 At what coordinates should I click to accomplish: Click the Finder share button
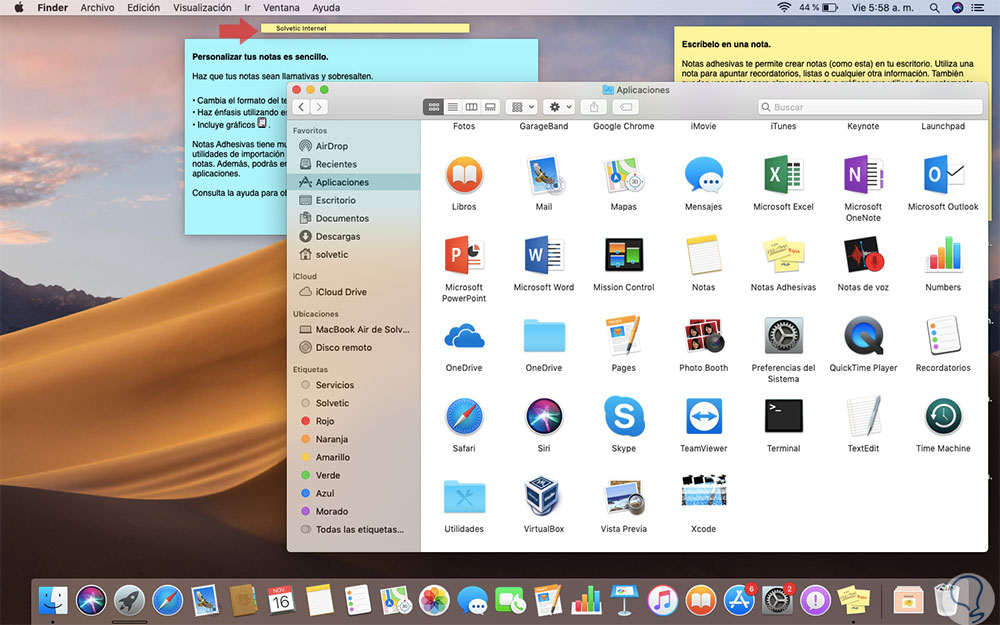[594, 107]
